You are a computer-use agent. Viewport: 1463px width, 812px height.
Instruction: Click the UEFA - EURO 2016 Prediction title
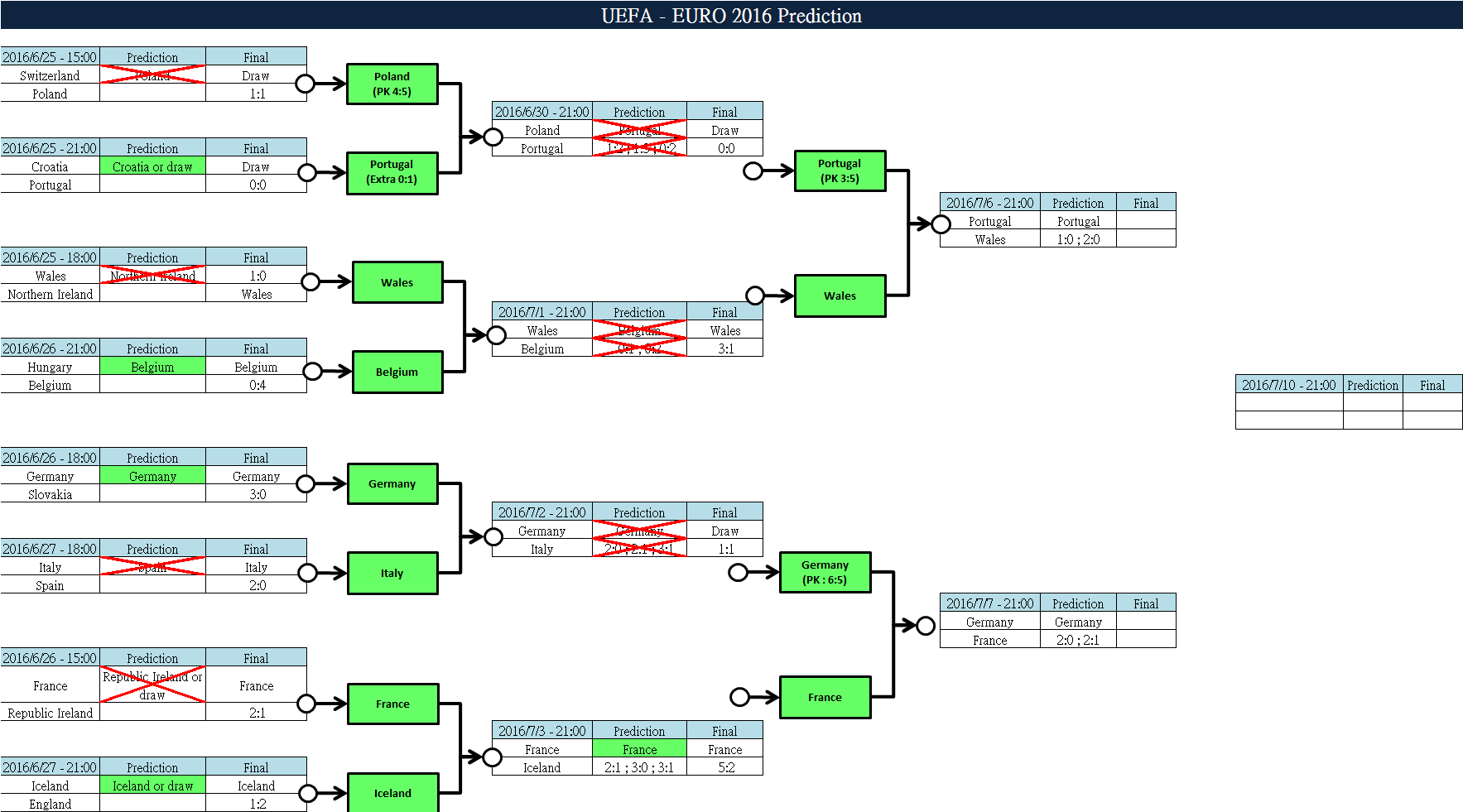tap(731, 16)
